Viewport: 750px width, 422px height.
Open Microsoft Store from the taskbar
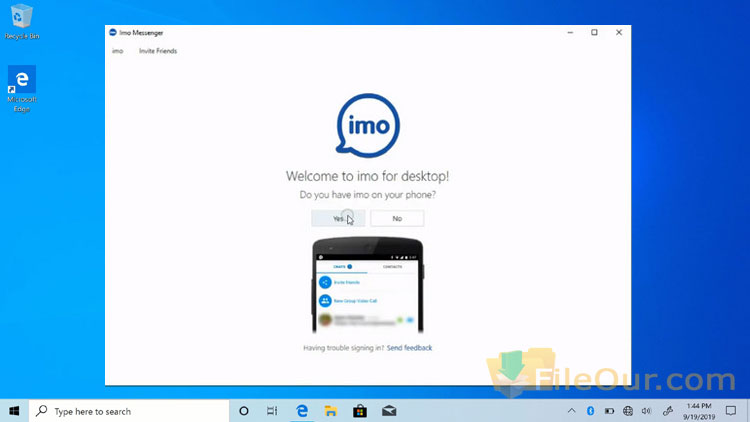click(x=360, y=411)
